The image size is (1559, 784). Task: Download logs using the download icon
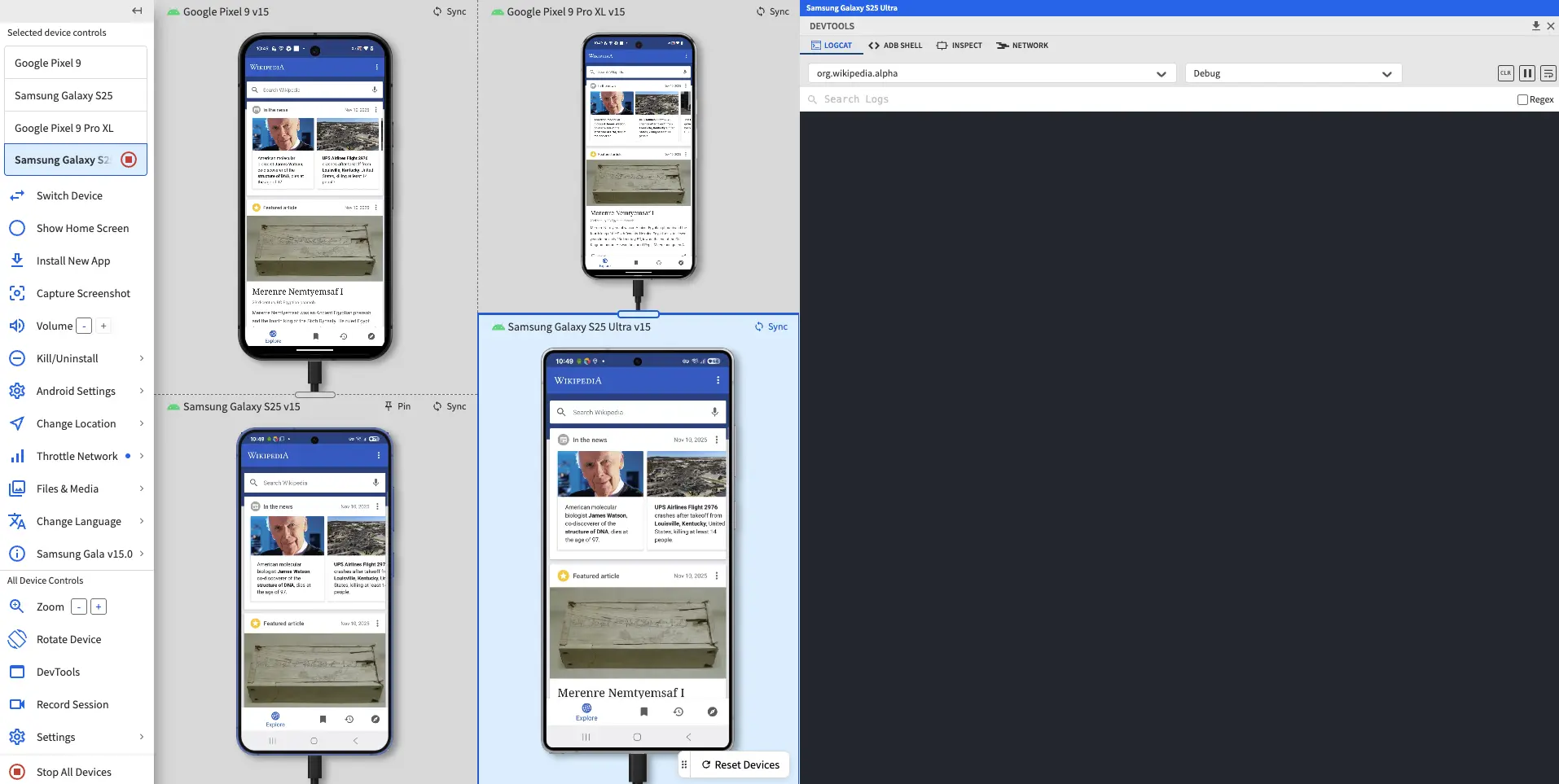click(1536, 25)
